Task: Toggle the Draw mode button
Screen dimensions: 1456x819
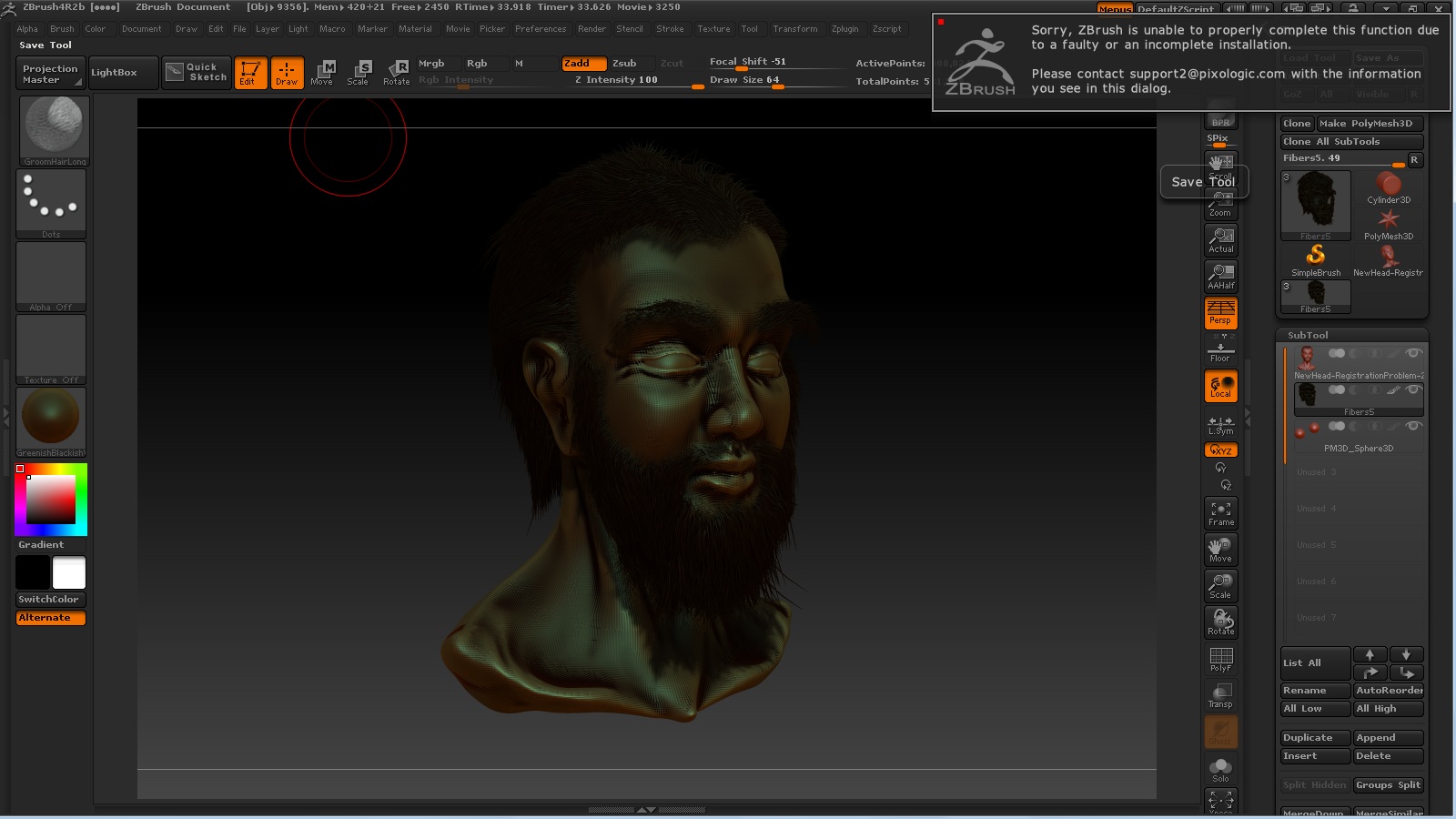Action: (286, 73)
